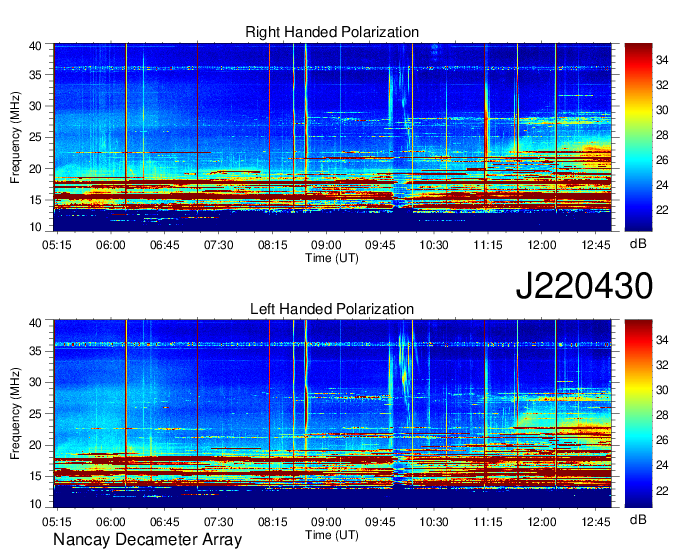Click the 34 dB label on the bottom colorbar
The width and height of the screenshot is (680, 552).
tap(662, 340)
